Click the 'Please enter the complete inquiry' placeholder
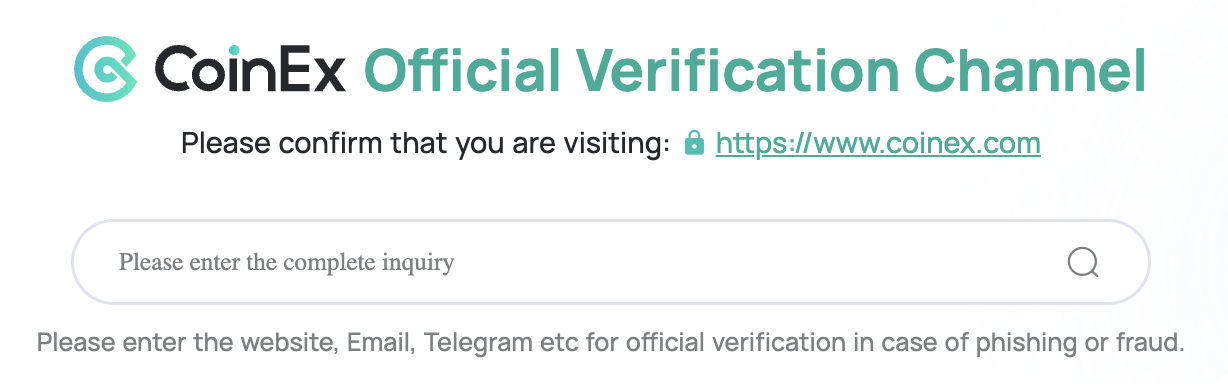Screen dimensions: 1228x384 pos(286,263)
